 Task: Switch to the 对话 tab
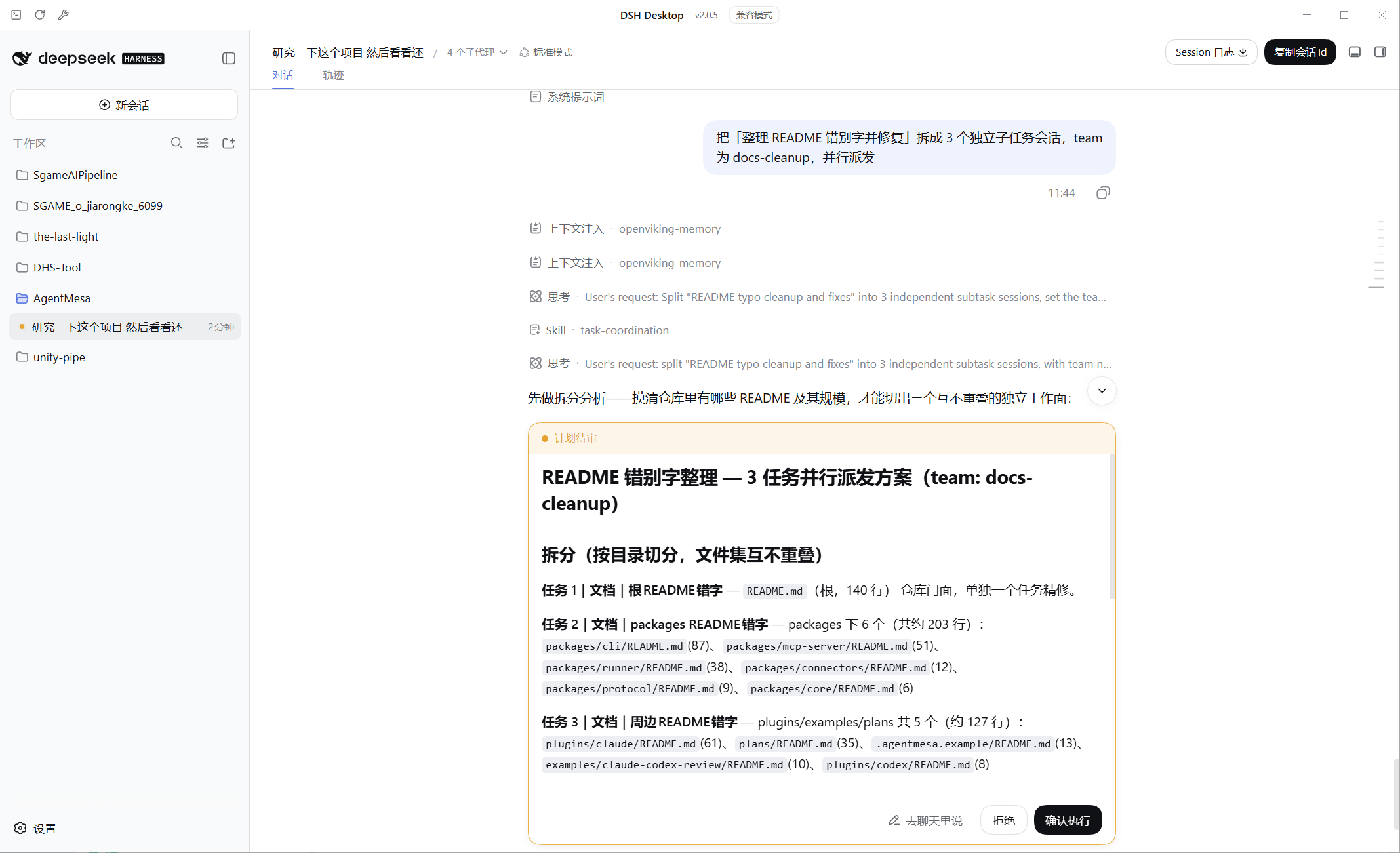pyautogui.click(x=283, y=75)
